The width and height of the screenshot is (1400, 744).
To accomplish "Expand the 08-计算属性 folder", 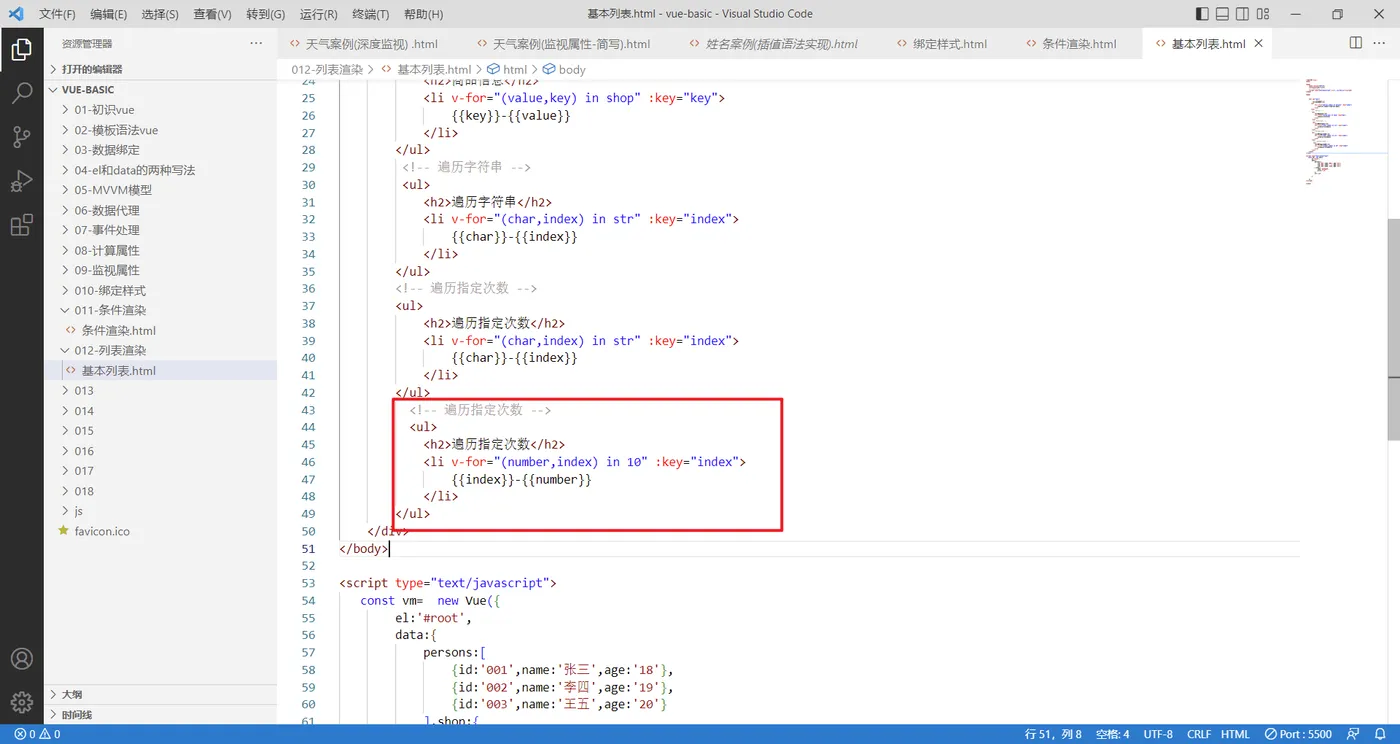I will pyautogui.click(x=160, y=250).
